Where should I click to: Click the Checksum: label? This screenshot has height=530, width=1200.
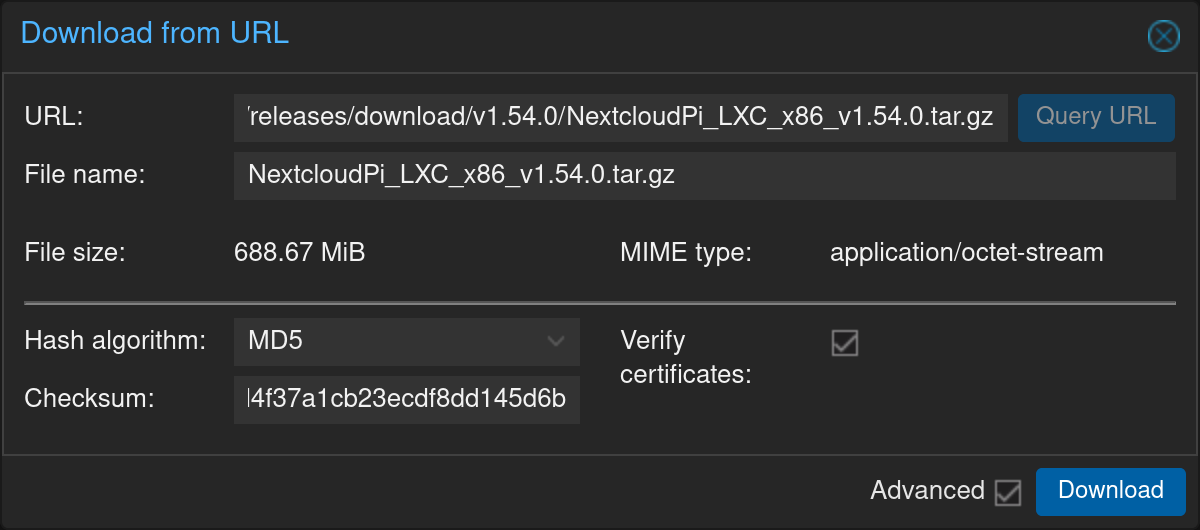coord(89,399)
